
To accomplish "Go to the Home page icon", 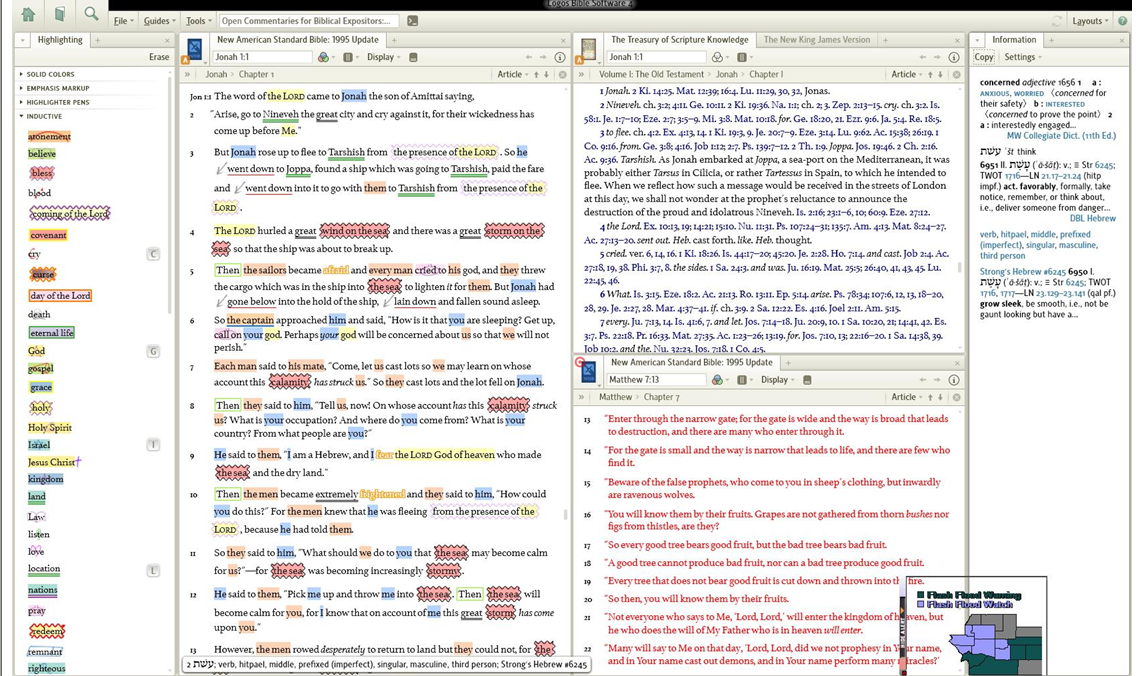I will (28, 14).
